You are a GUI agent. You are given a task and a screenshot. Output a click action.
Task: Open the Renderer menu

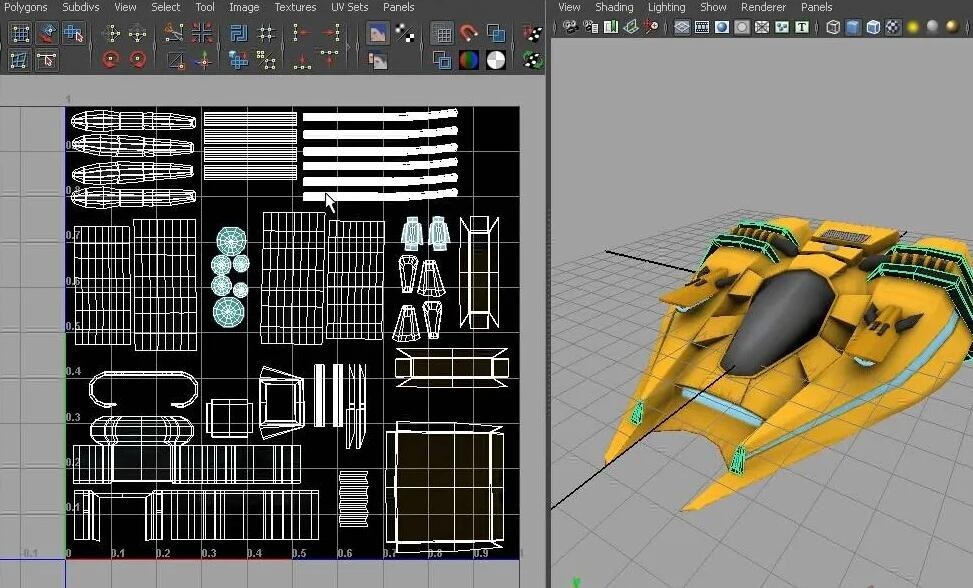click(x=763, y=7)
